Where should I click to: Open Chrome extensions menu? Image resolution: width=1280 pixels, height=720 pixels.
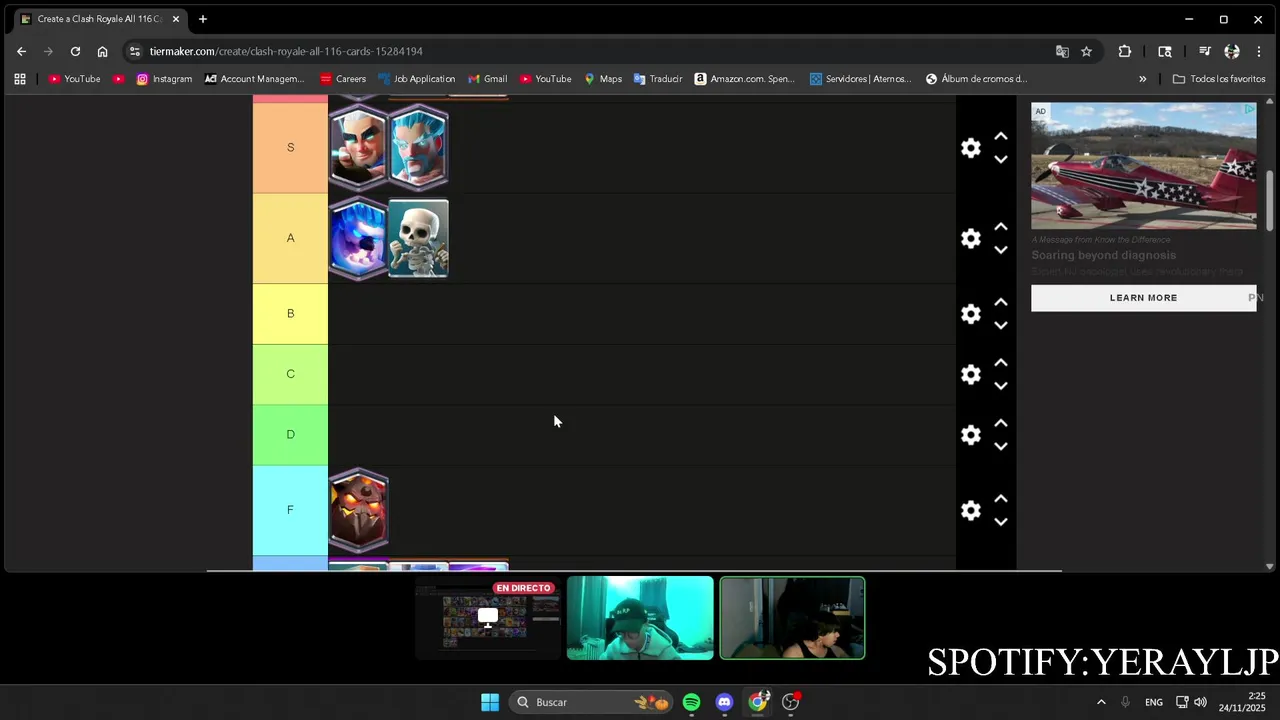[x=1125, y=51]
